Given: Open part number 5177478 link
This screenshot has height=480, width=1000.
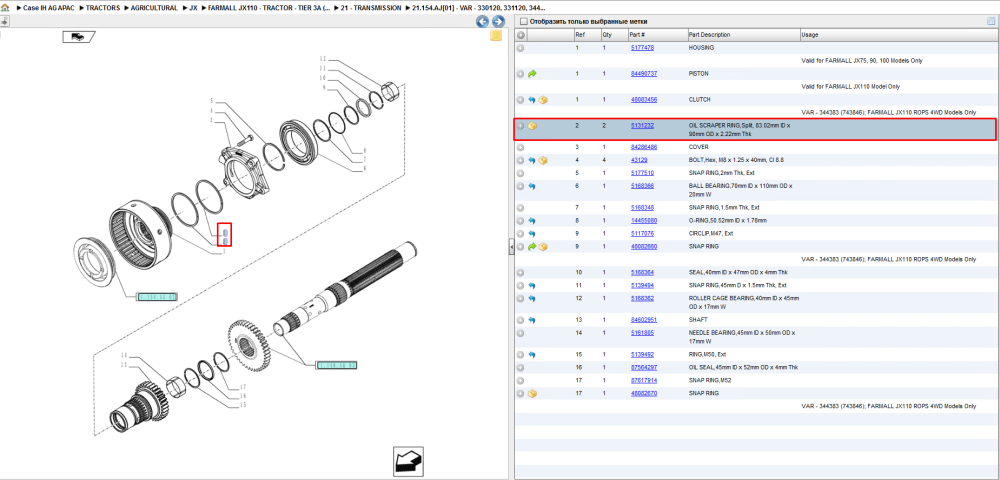Looking at the screenshot, I should [642, 48].
